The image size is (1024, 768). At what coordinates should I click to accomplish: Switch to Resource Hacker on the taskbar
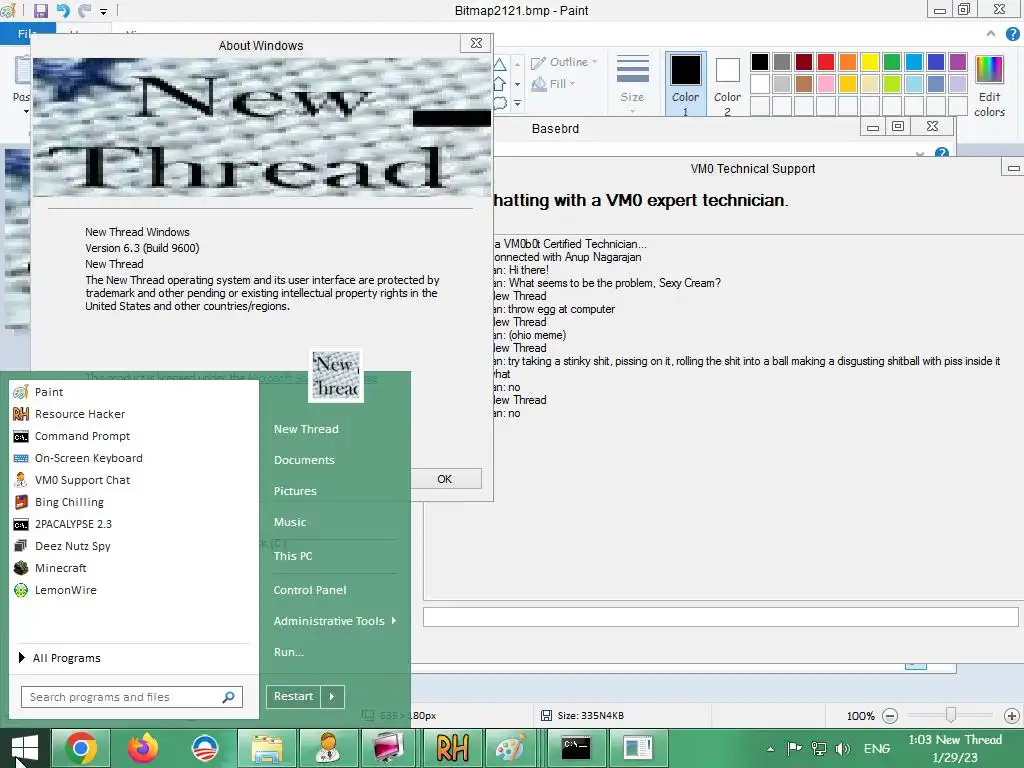click(452, 748)
